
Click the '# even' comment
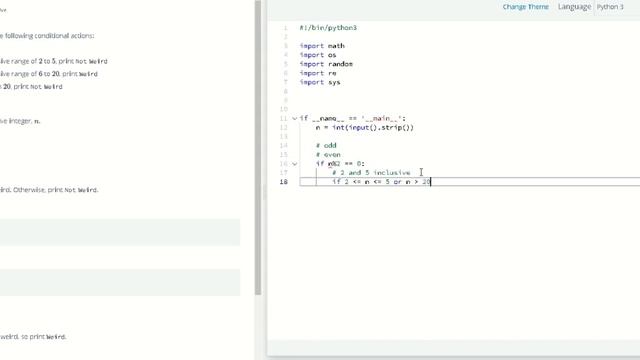328,155
